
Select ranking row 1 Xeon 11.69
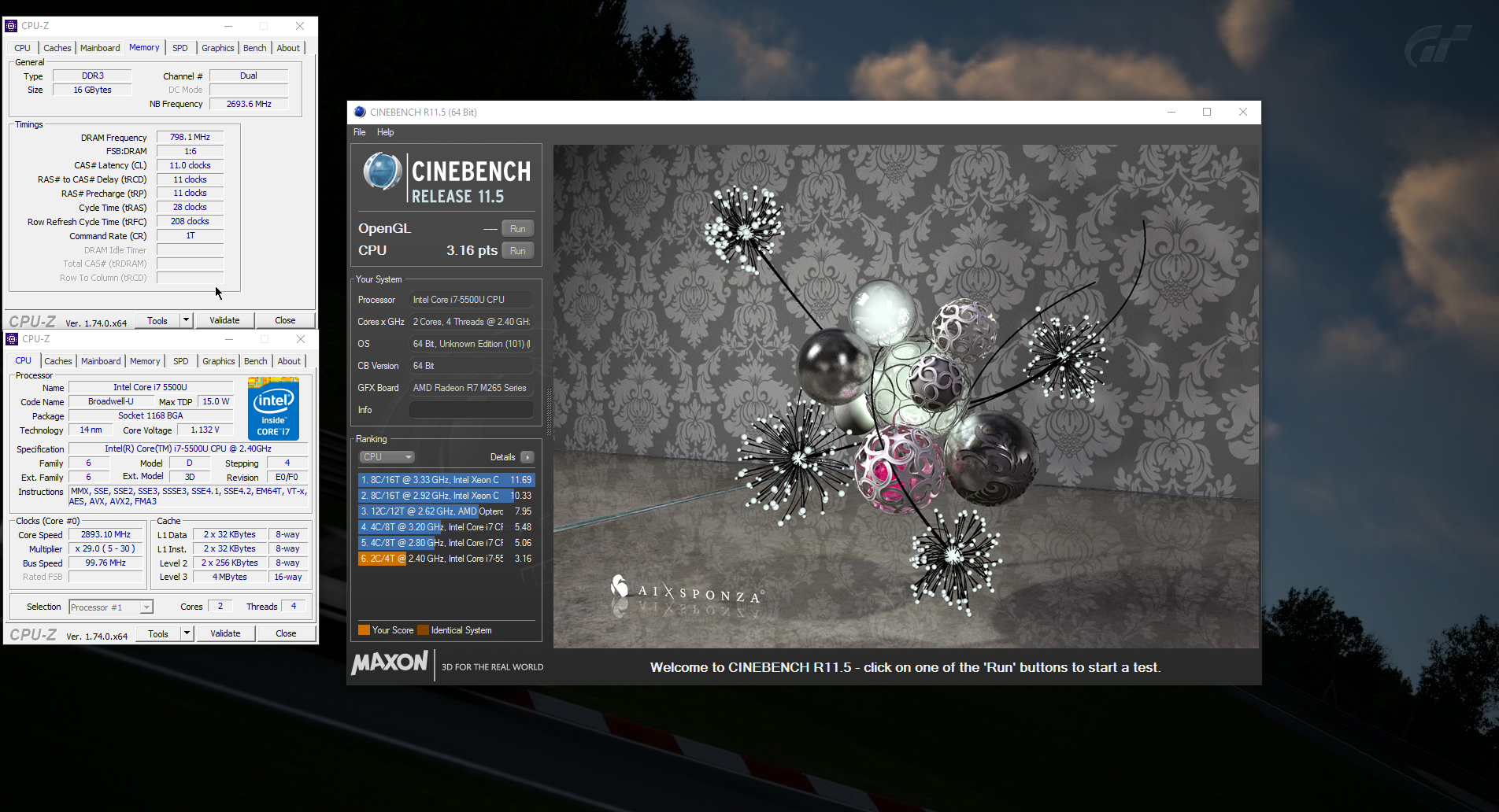tap(446, 480)
